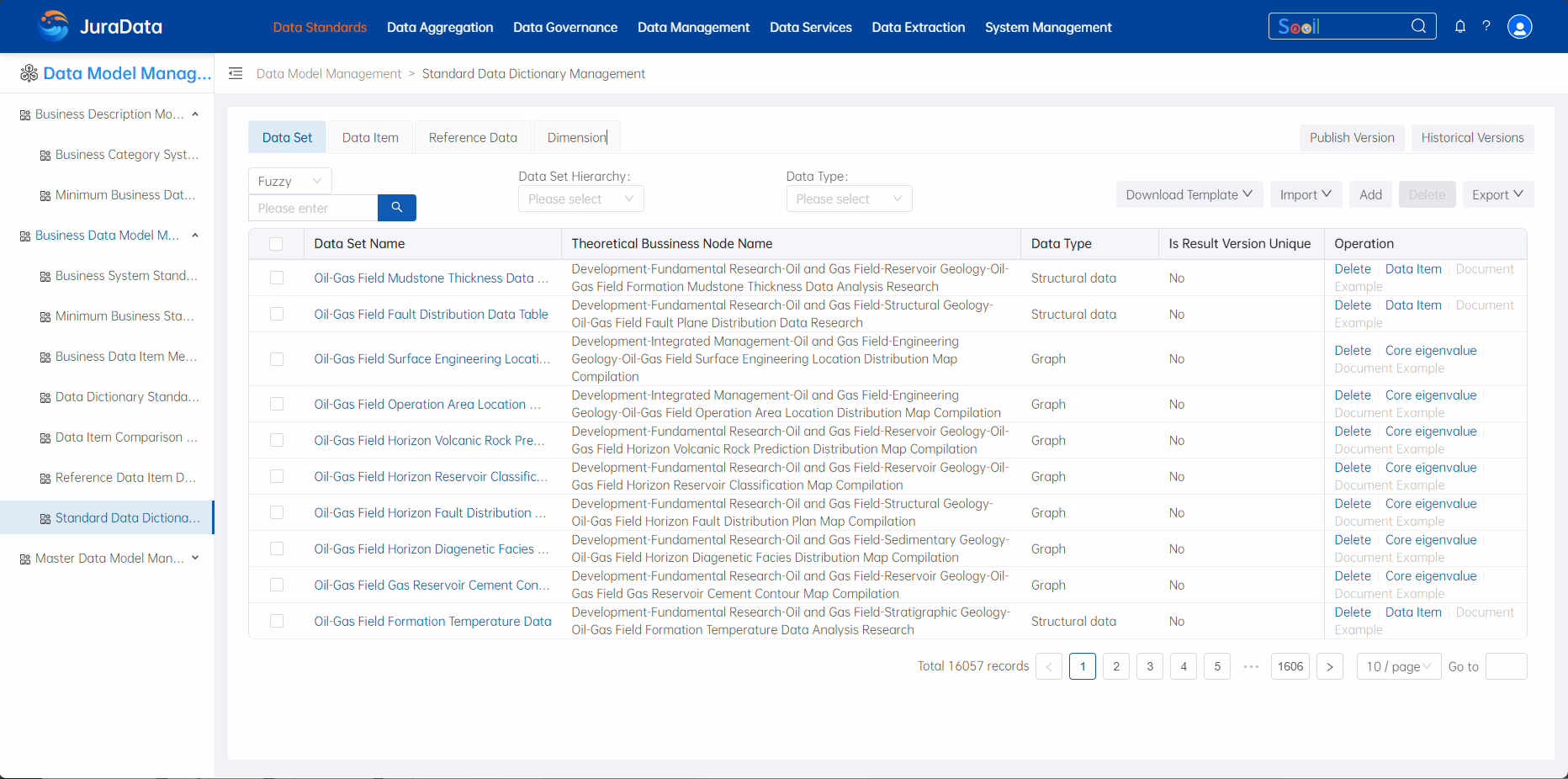This screenshot has width=1568, height=779.
Task: Select checkbox for Oil-Gas Field Formation Temperature Data
Action: point(277,621)
